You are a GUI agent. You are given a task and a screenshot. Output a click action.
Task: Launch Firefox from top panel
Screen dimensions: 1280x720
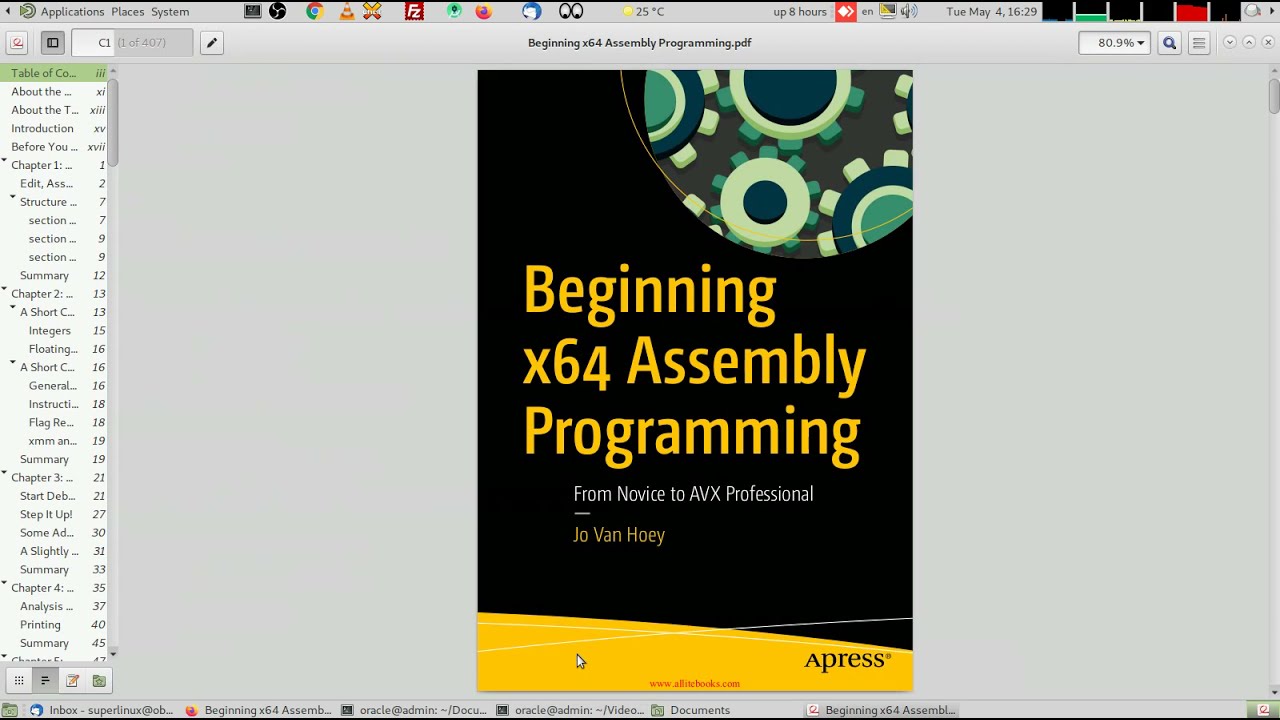tap(483, 11)
